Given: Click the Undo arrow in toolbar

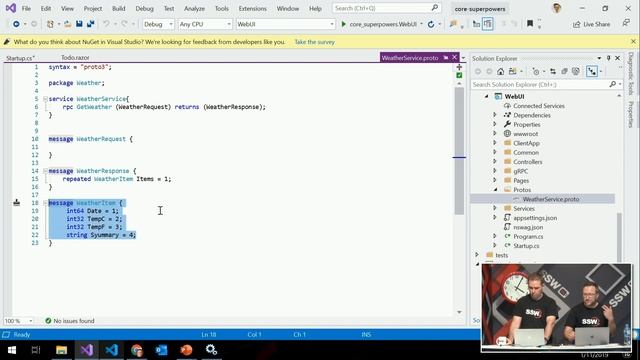Looking at the screenshot, I should [x=106, y=24].
